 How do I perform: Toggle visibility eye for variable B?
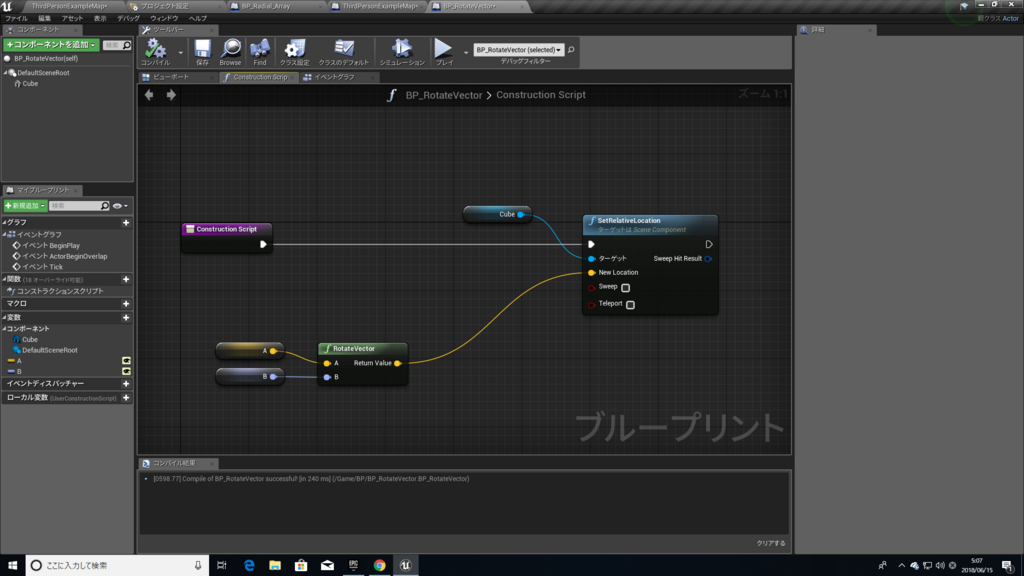126,372
